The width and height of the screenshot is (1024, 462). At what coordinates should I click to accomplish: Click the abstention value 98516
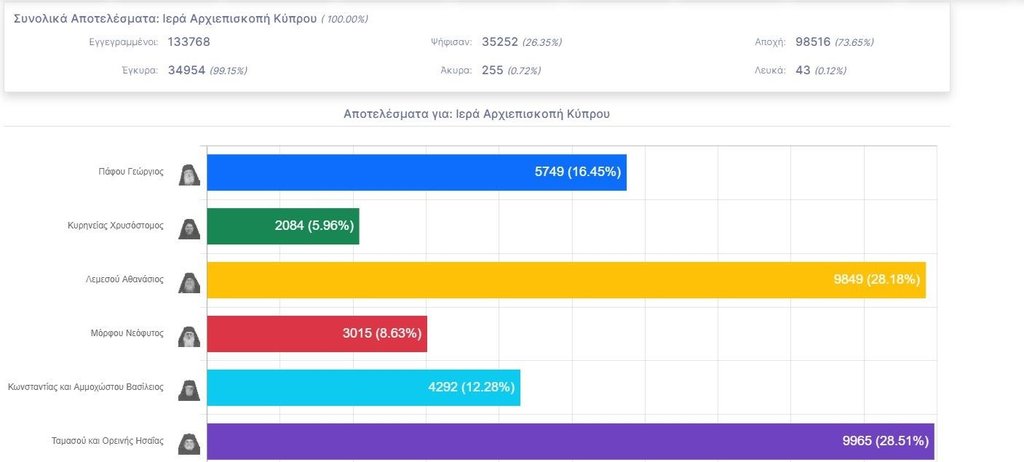(813, 42)
